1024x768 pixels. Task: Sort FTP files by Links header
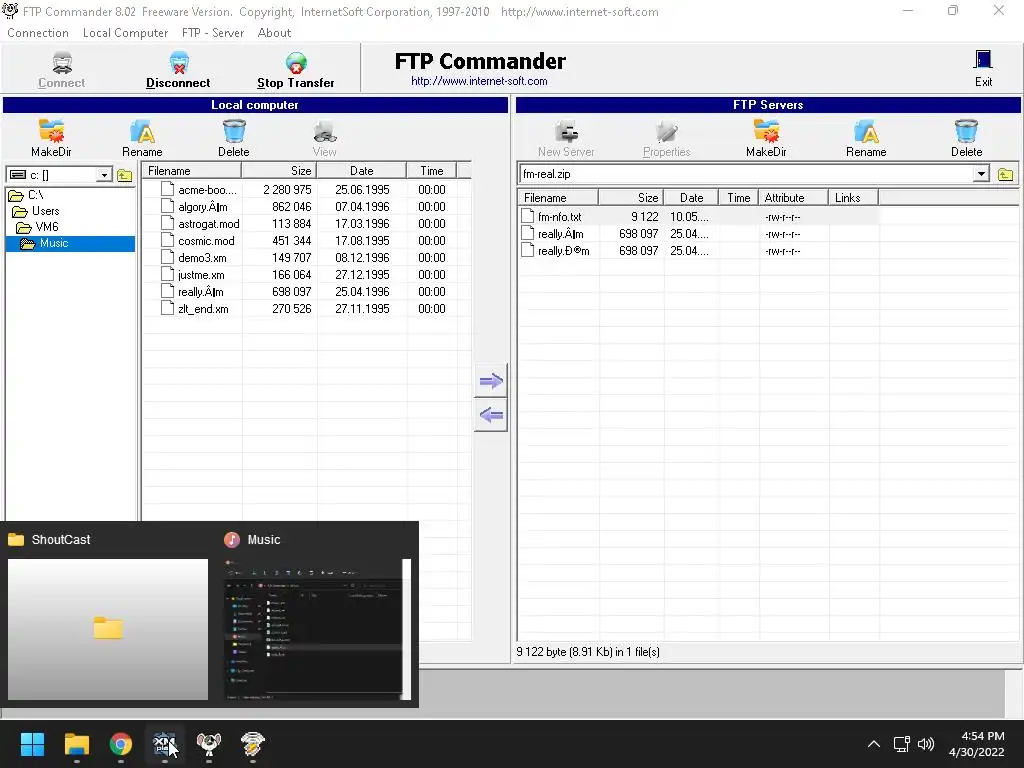pos(853,198)
